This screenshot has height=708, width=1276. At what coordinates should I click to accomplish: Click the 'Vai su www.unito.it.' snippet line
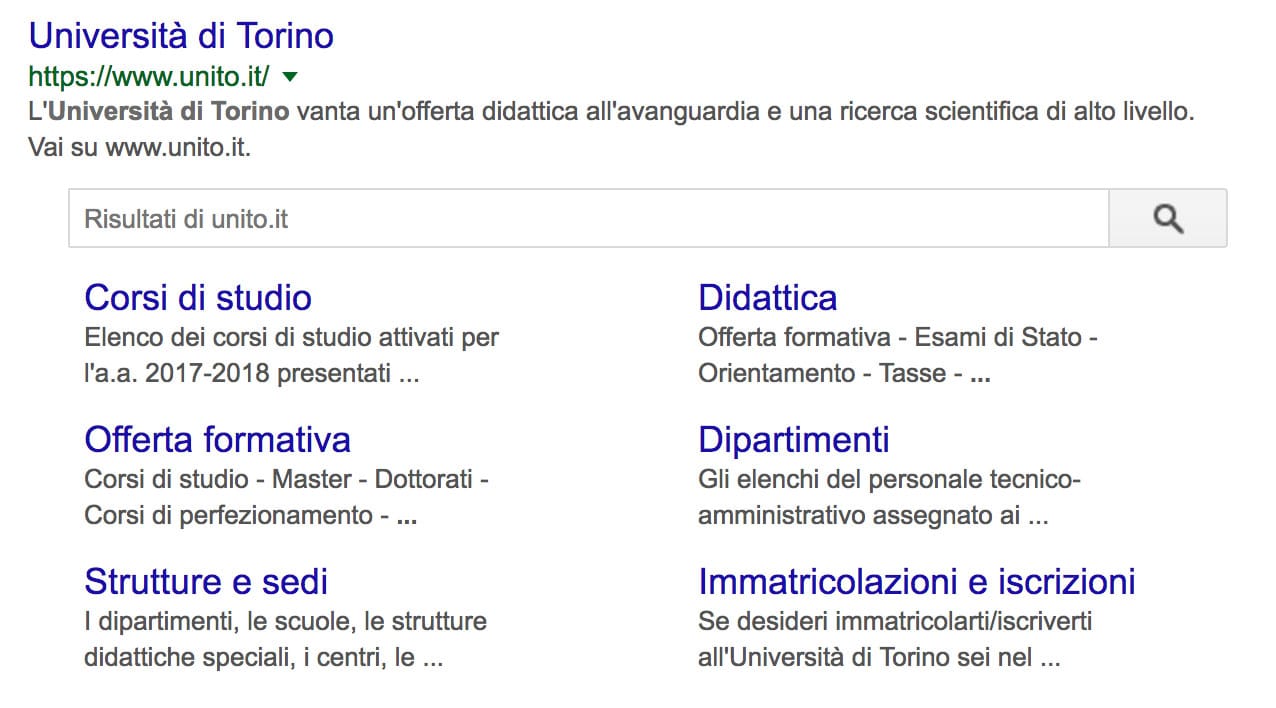(x=140, y=148)
